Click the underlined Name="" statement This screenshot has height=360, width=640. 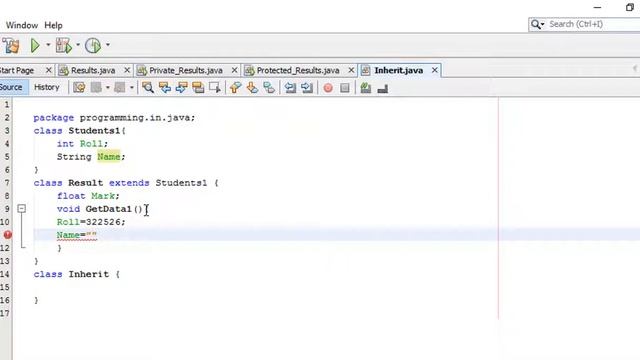pos(77,236)
